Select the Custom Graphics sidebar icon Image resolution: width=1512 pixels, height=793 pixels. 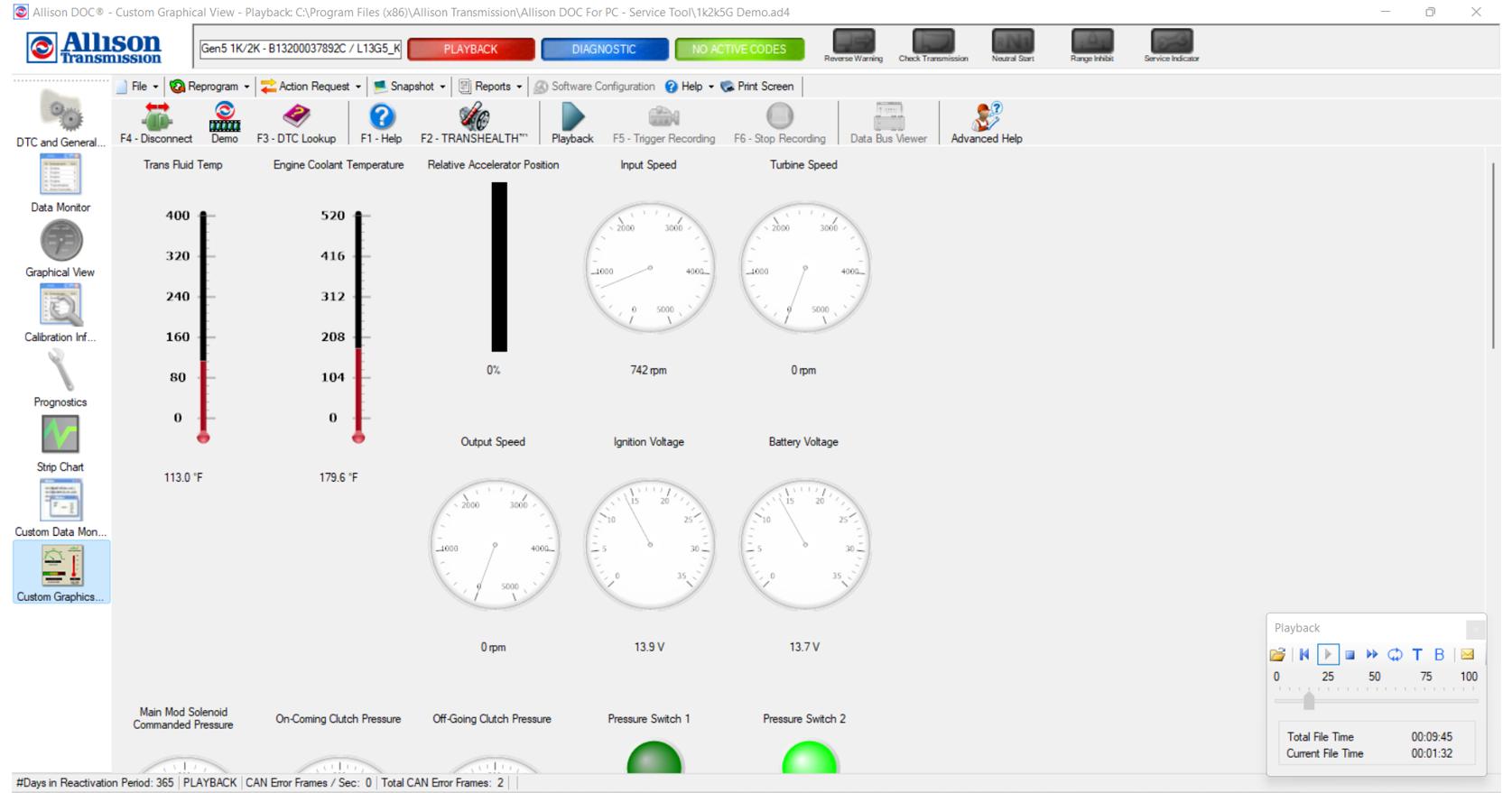click(x=60, y=572)
